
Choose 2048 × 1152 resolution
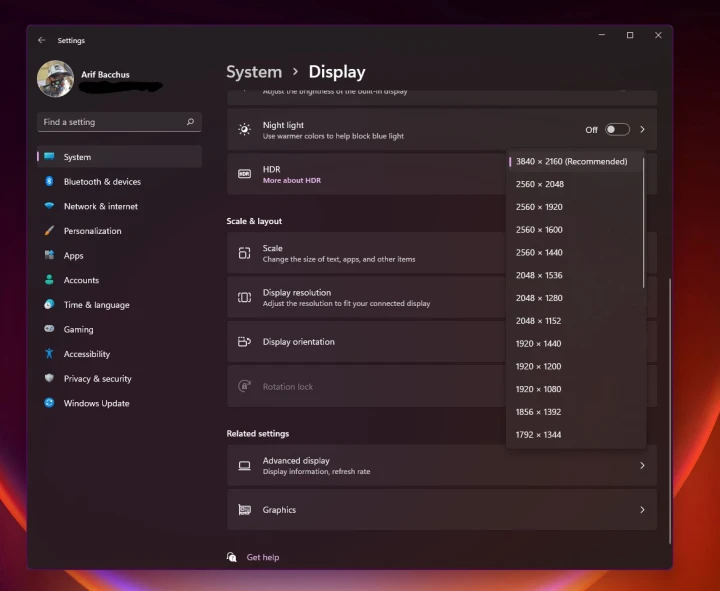click(x=575, y=321)
